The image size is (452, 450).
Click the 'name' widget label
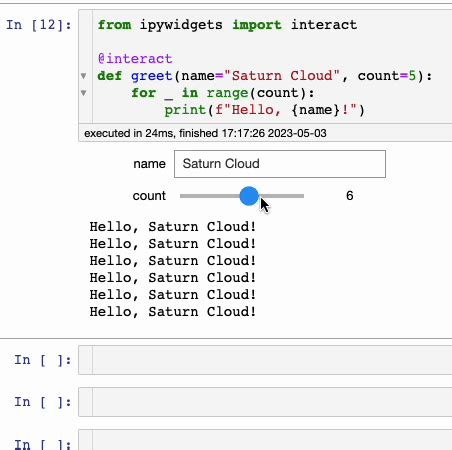click(x=149, y=164)
